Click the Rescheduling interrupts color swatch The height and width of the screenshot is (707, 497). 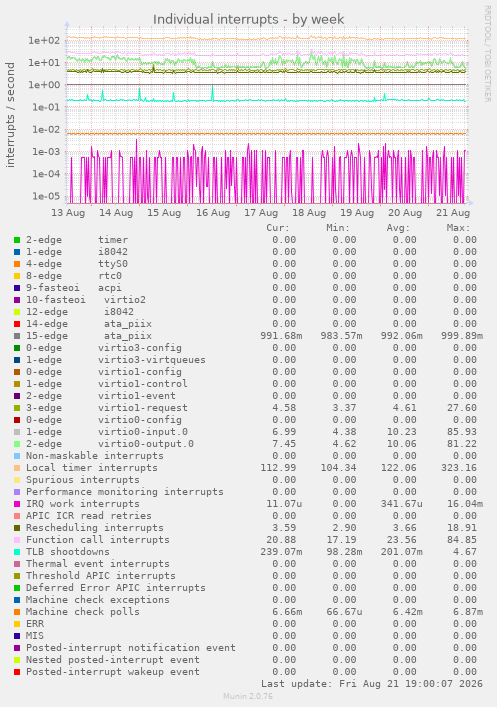tap(17, 528)
